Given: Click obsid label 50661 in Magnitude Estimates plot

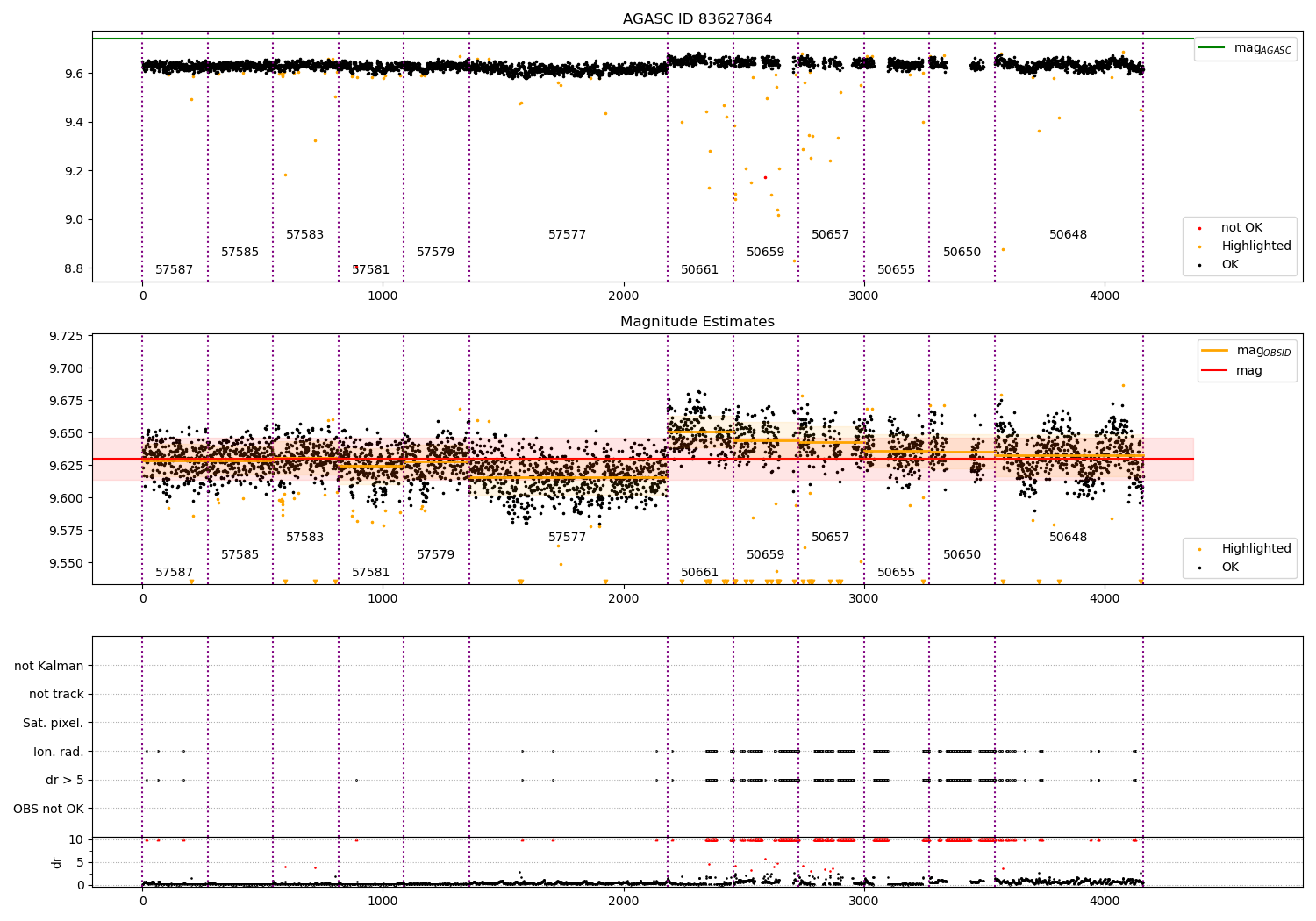Looking at the screenshot, I should tap(699, 573).
